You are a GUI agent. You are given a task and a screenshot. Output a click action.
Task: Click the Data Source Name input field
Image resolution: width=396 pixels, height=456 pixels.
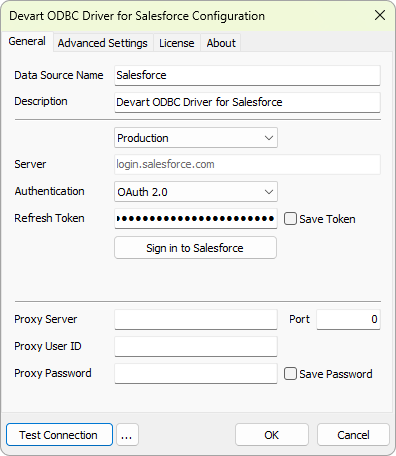247,75
